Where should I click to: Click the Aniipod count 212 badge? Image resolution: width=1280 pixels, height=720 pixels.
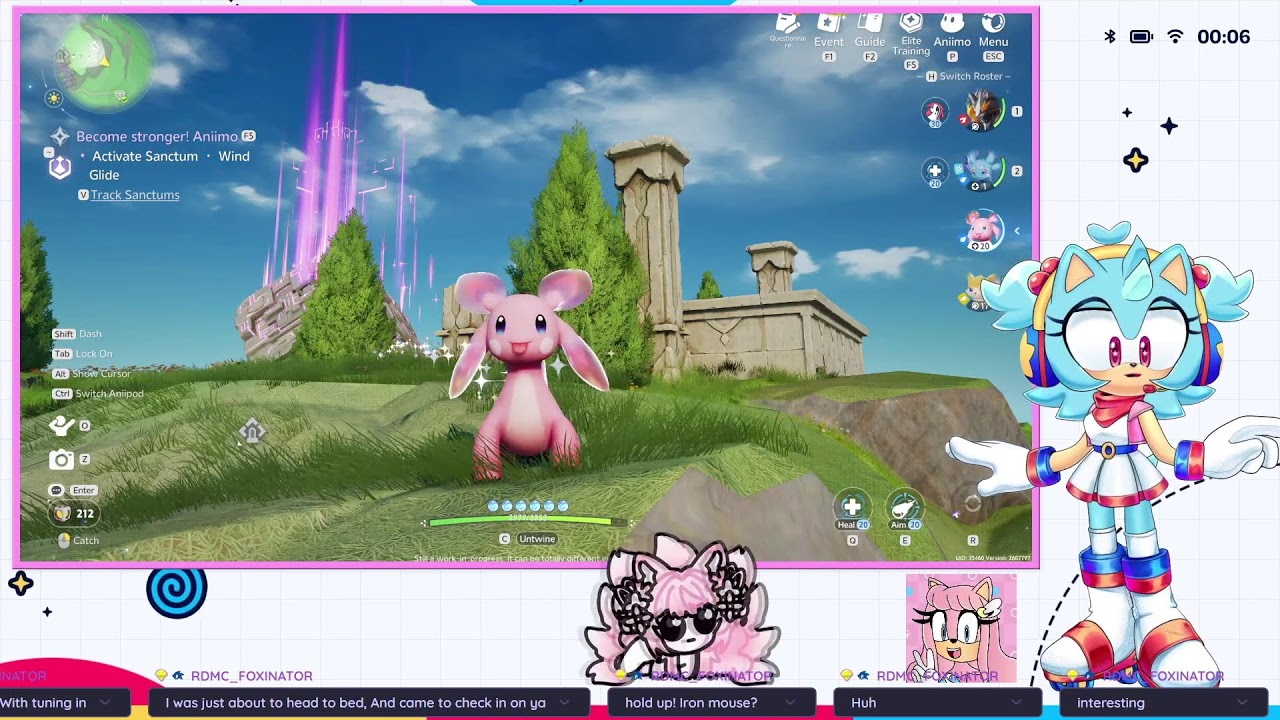coord(74,514)
